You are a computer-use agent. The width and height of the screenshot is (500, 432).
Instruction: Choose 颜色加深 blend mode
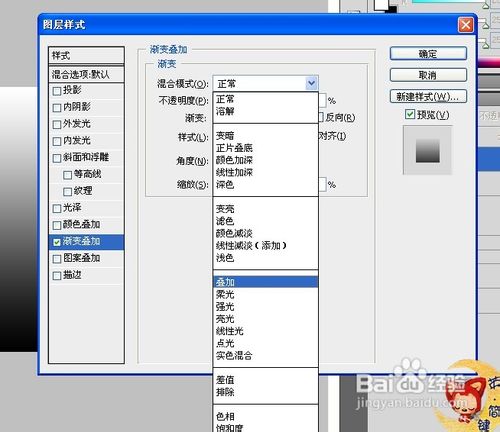pyautogui.click(x=266, y=160)
